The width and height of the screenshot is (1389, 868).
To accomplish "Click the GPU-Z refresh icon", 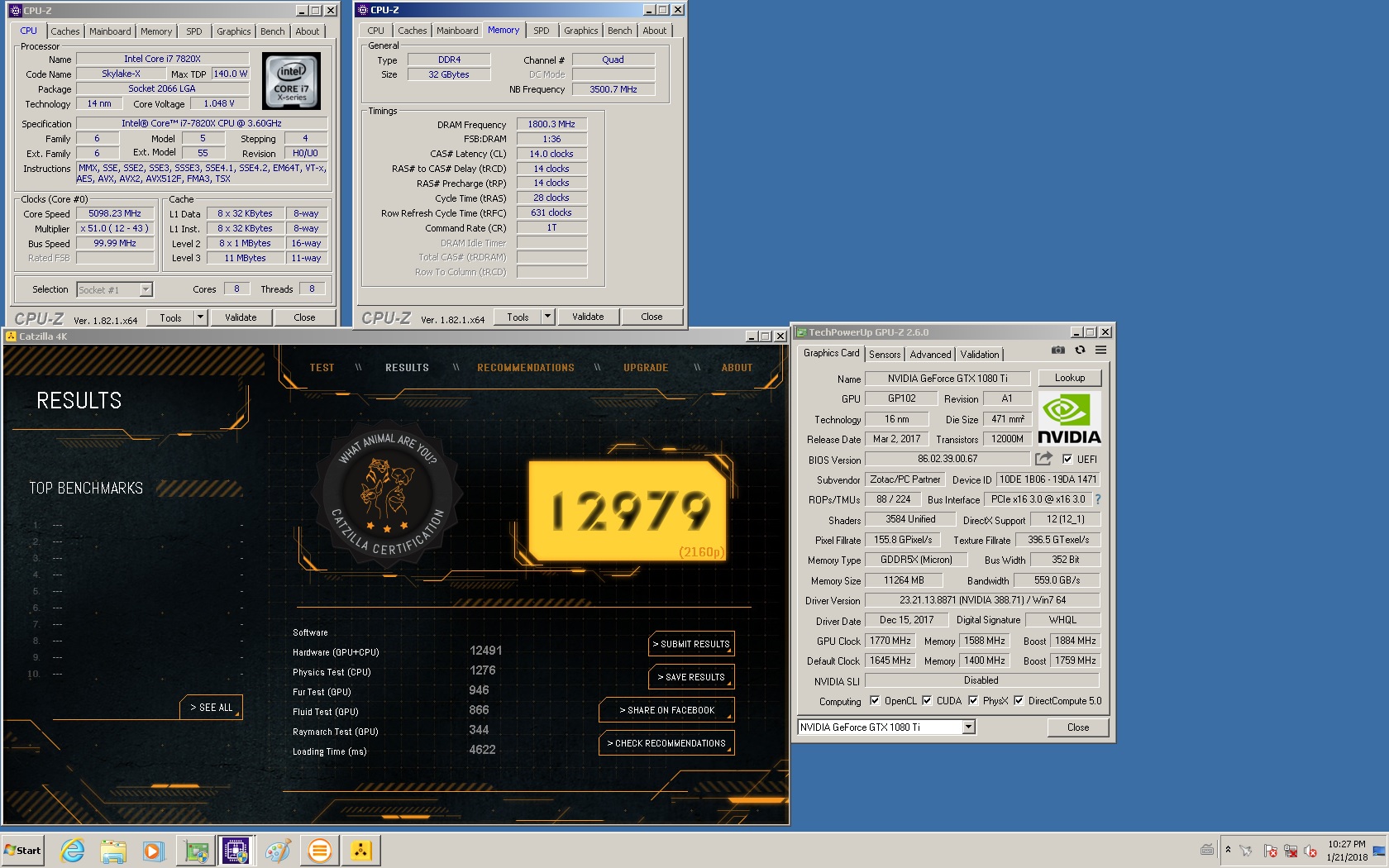I will (x=1080, y=350).
